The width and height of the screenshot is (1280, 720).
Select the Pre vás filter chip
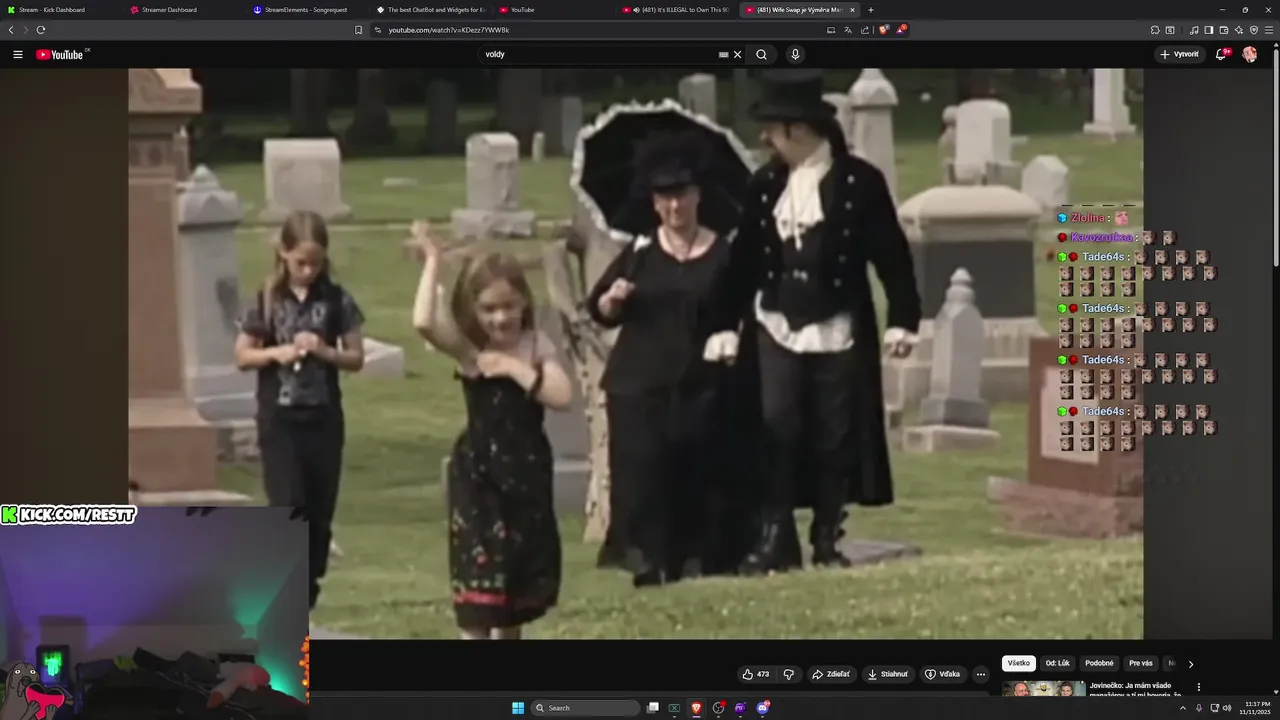point(1141,663)
